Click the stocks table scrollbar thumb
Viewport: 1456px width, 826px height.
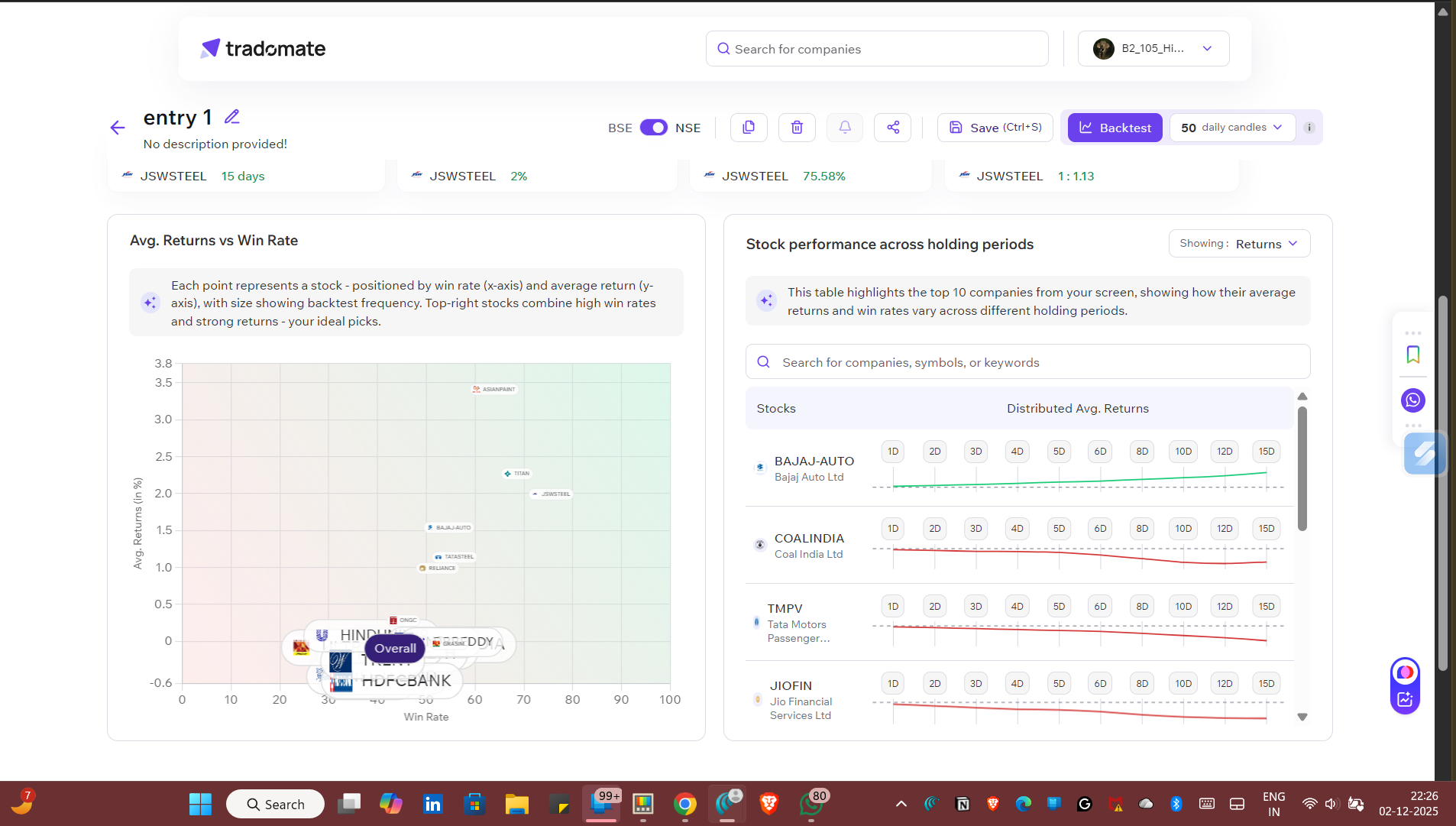(1302, 468)
